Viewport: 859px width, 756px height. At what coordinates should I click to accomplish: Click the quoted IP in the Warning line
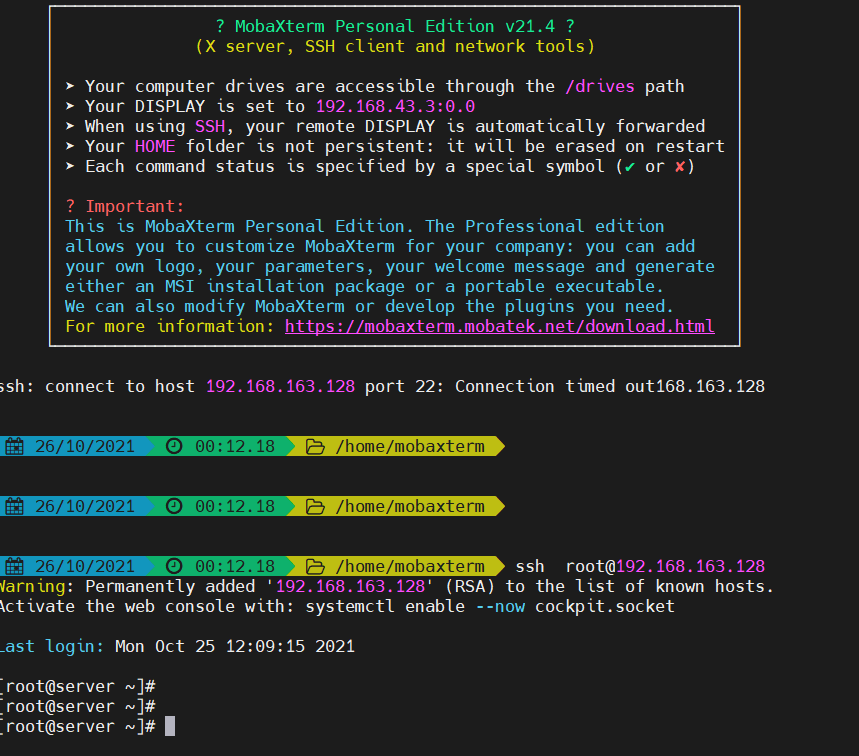350,587
